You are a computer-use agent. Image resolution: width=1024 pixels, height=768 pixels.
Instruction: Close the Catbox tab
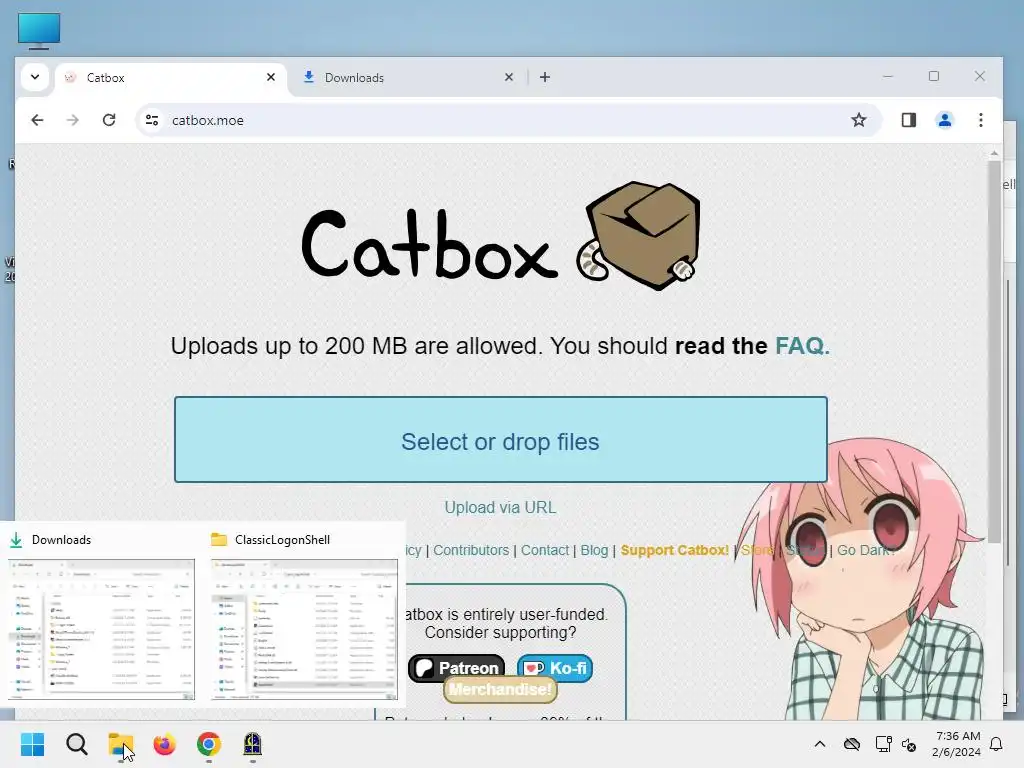pos(271,77)
